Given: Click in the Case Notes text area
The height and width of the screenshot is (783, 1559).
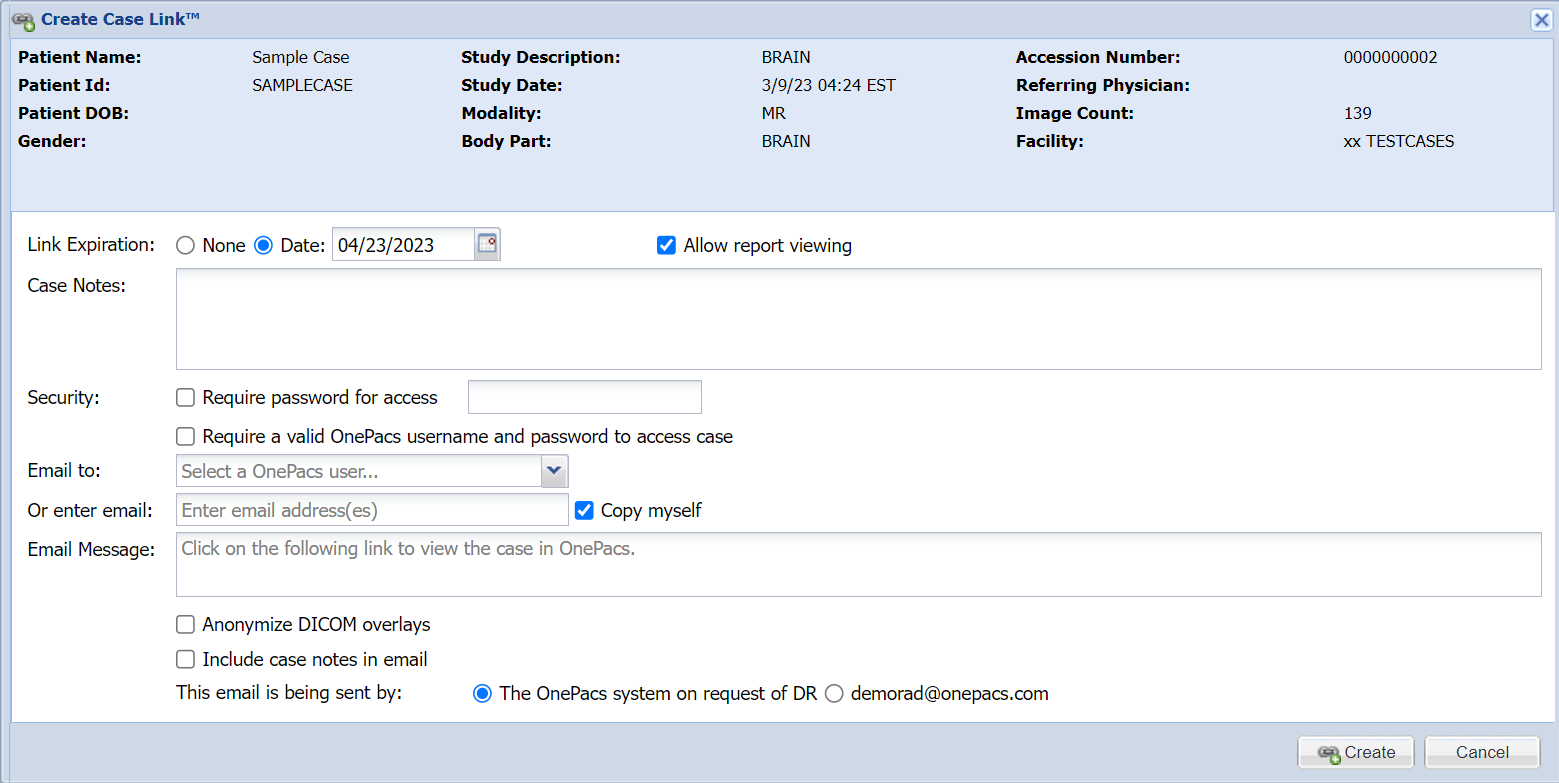Looking at the screenshot, I should click(858, 319).
